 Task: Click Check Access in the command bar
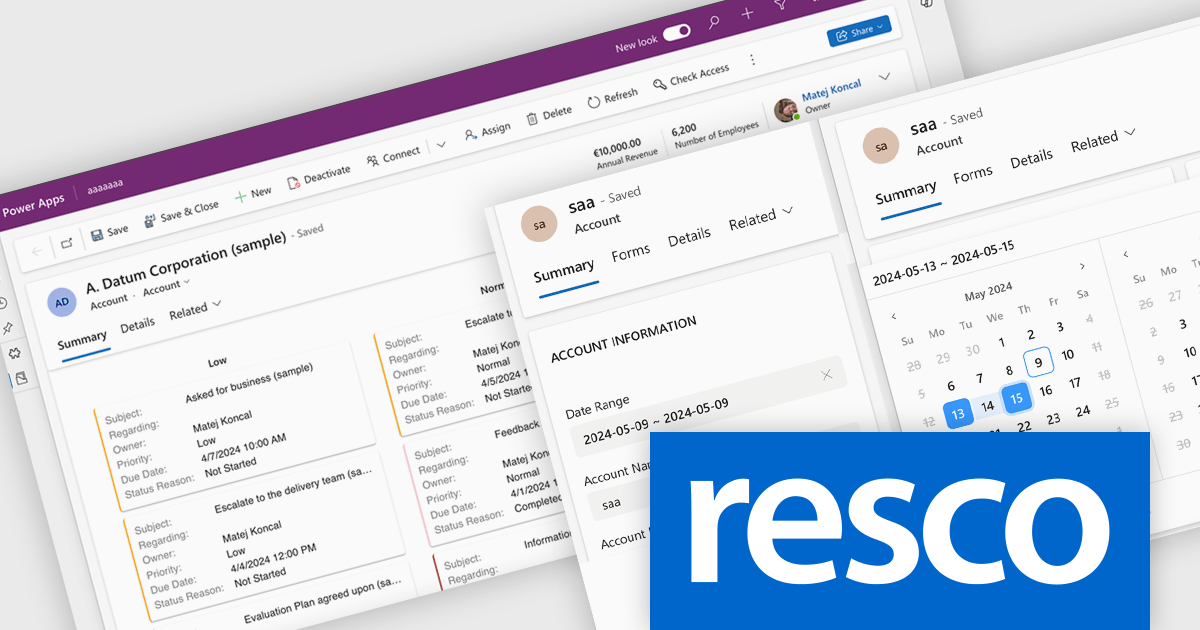(691, 77)
